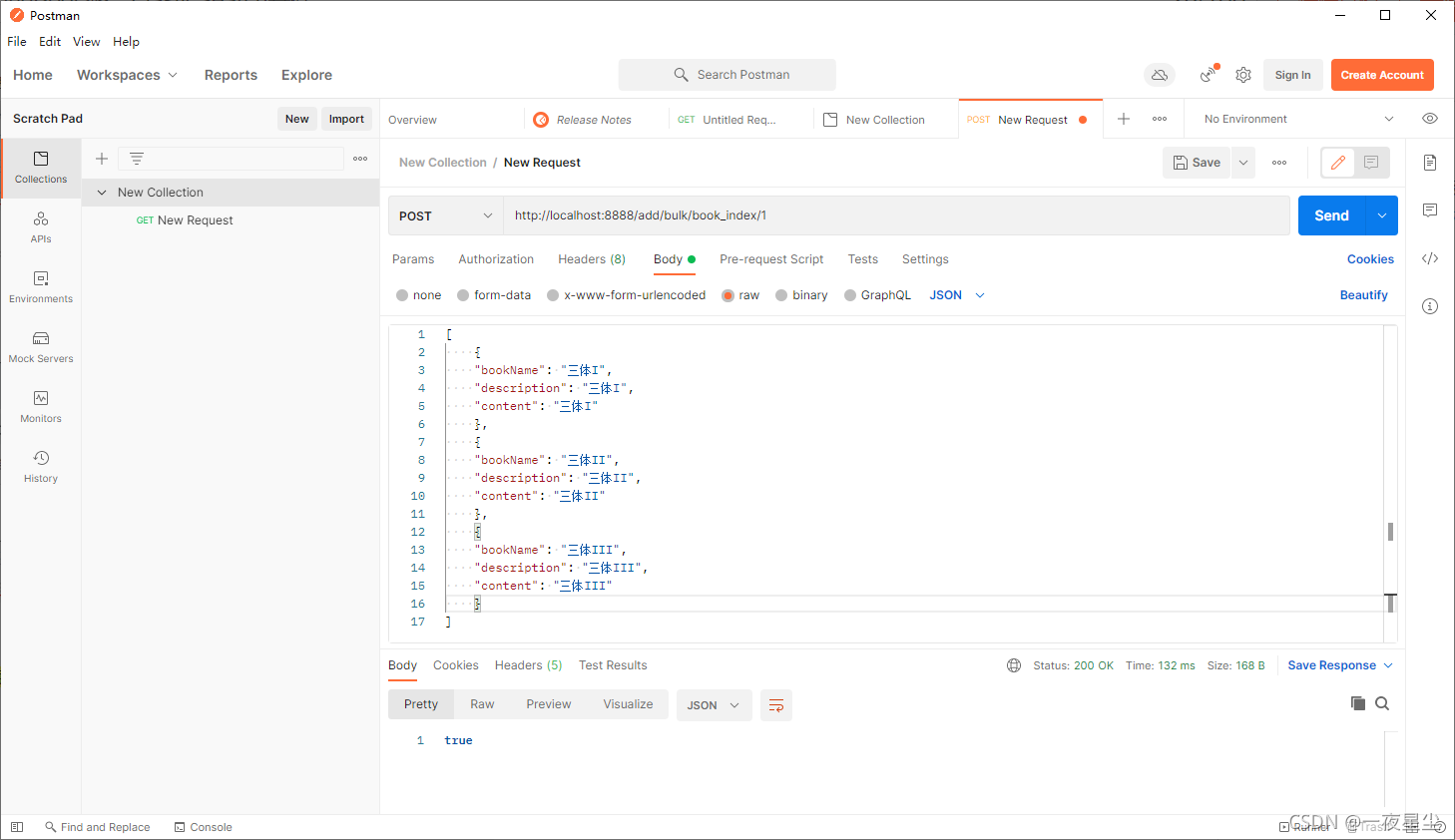
Task: Select the GraphQL body type radio
Action: [x=850, y=295]
